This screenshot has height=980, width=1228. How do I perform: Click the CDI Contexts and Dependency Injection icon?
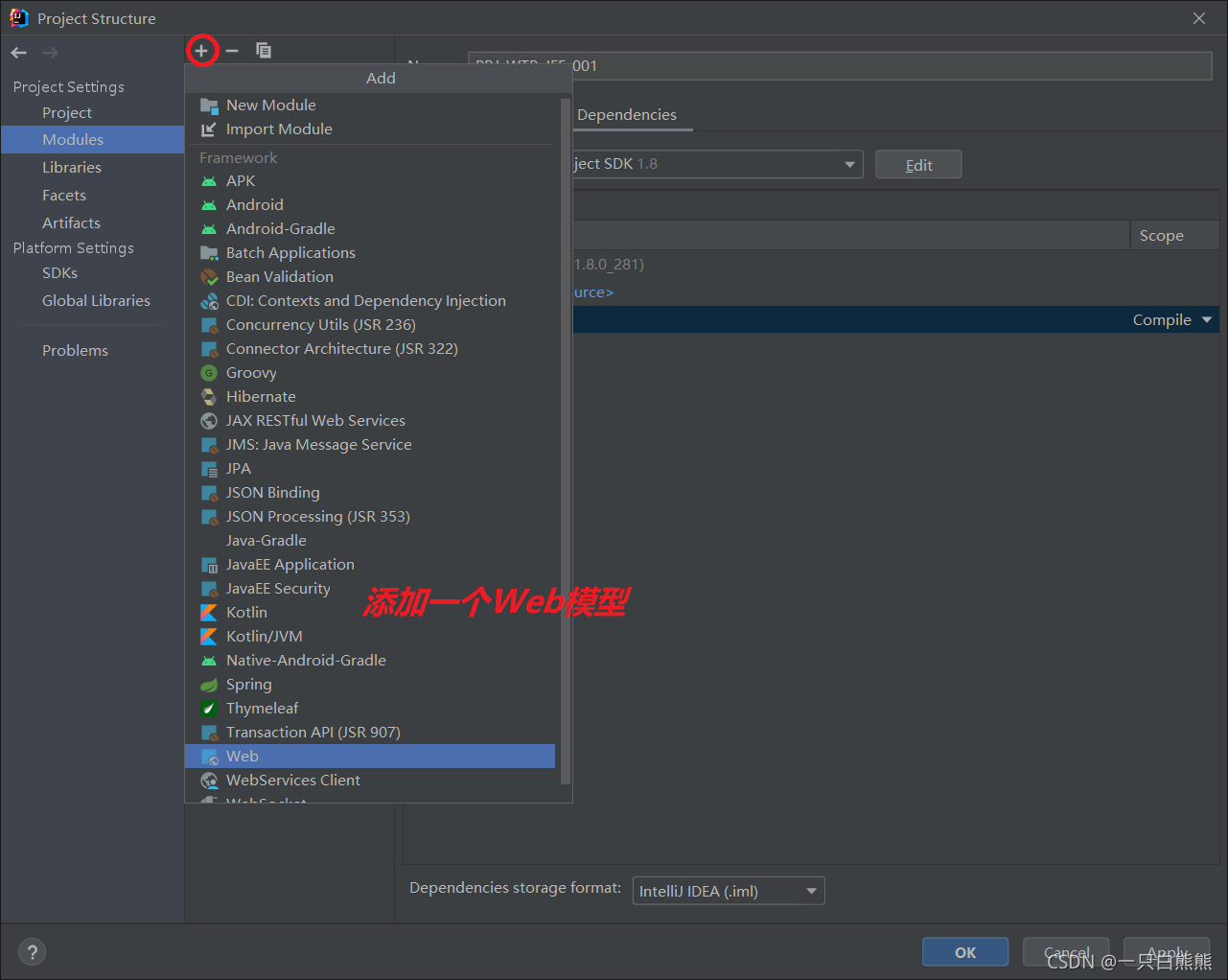click(209, 301)
